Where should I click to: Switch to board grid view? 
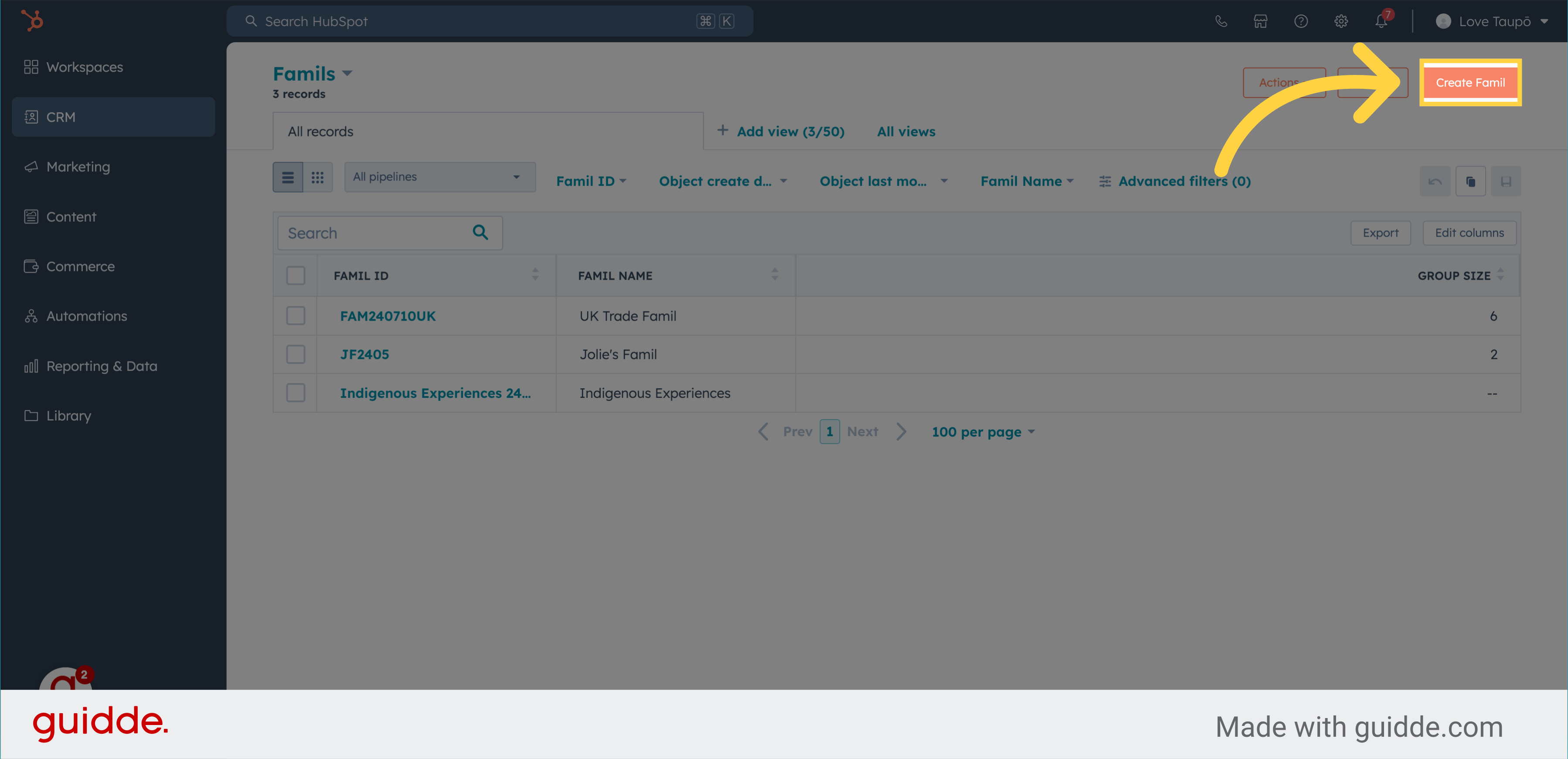pyautogui.click(x=317, y=178)
